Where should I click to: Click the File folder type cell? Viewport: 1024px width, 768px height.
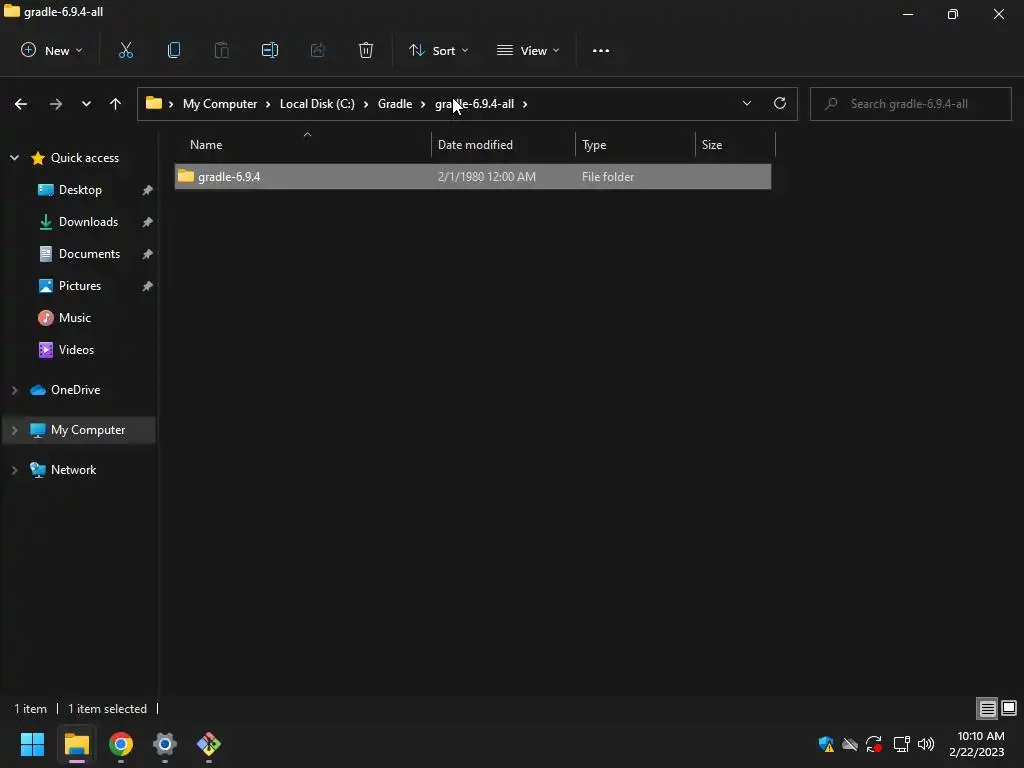607,176
